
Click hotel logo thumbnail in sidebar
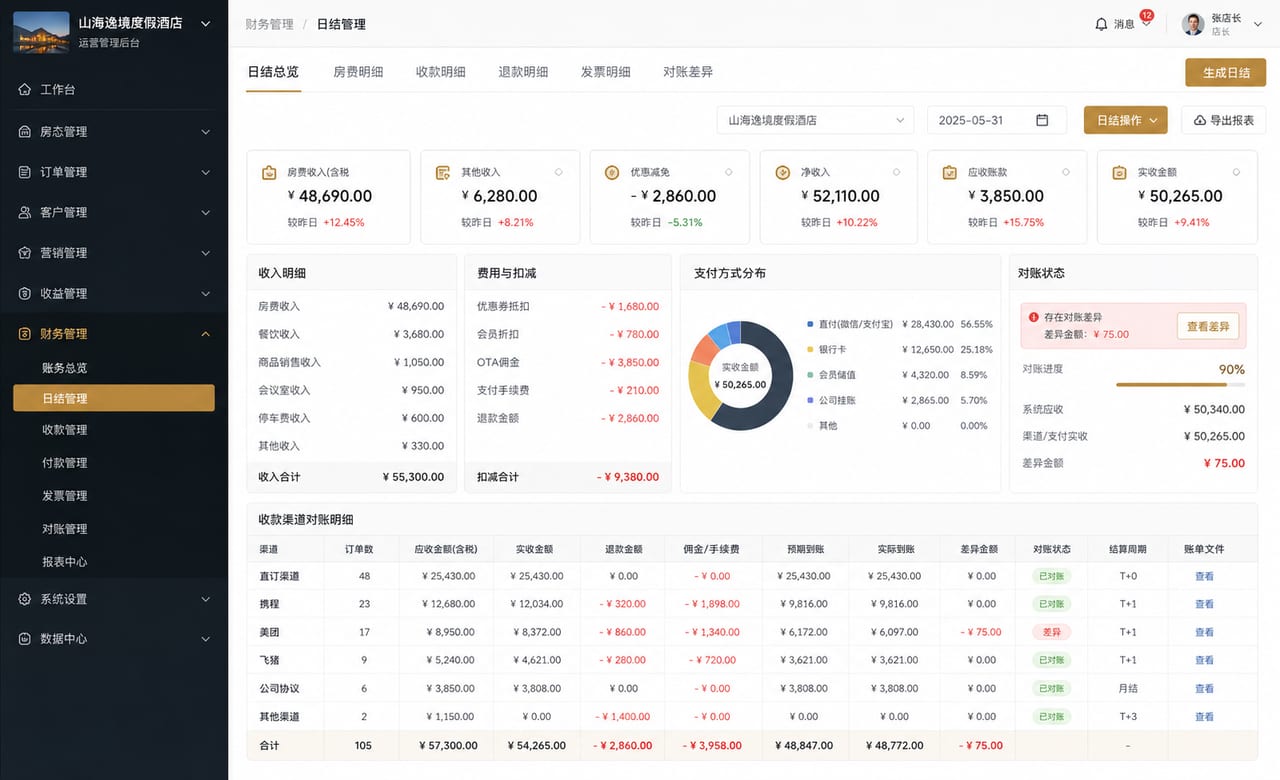point(41,32)
